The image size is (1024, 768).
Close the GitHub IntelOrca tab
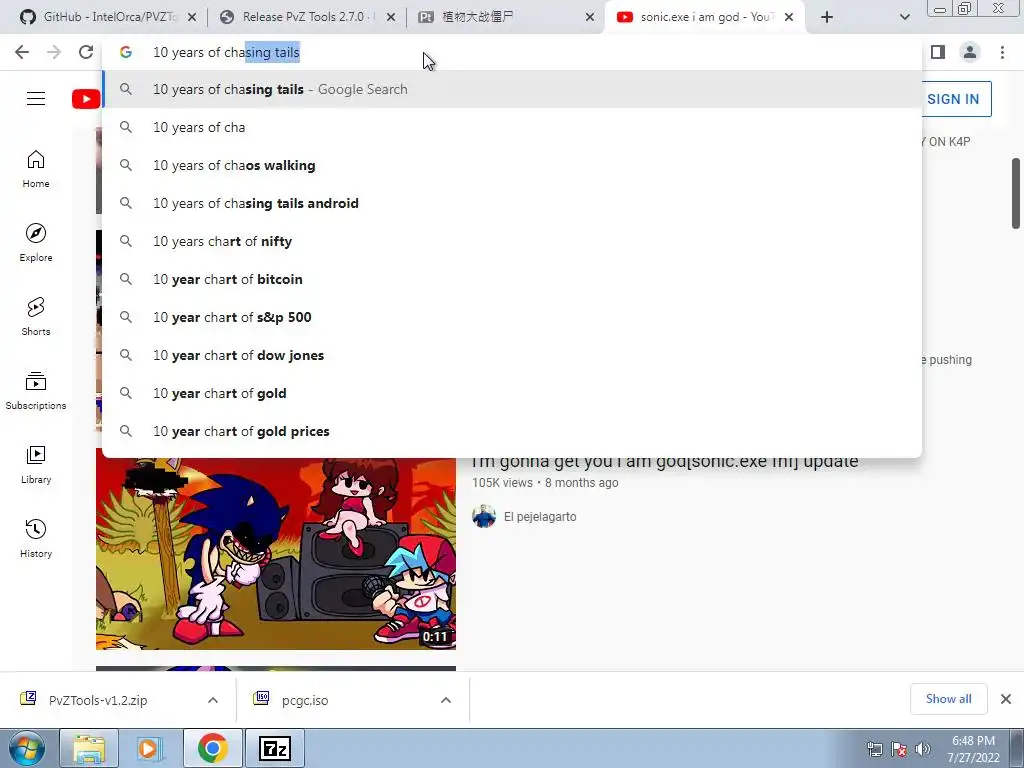tap(191, 18)
